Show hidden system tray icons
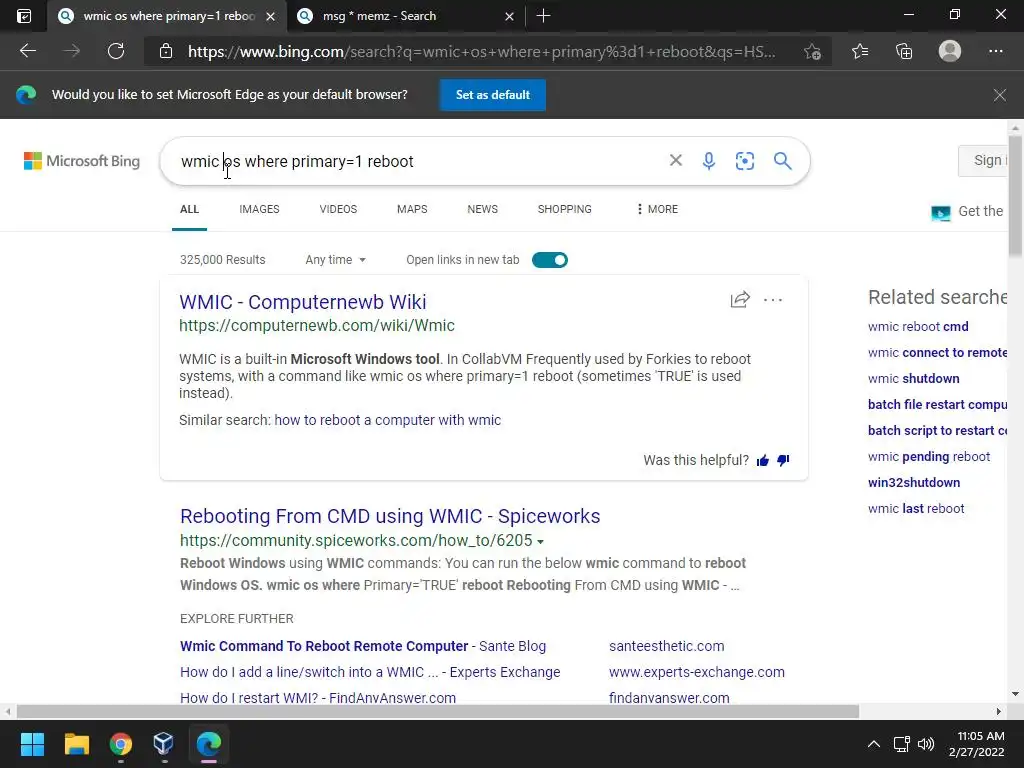The image size is (1024, 768). coord(874,744)
